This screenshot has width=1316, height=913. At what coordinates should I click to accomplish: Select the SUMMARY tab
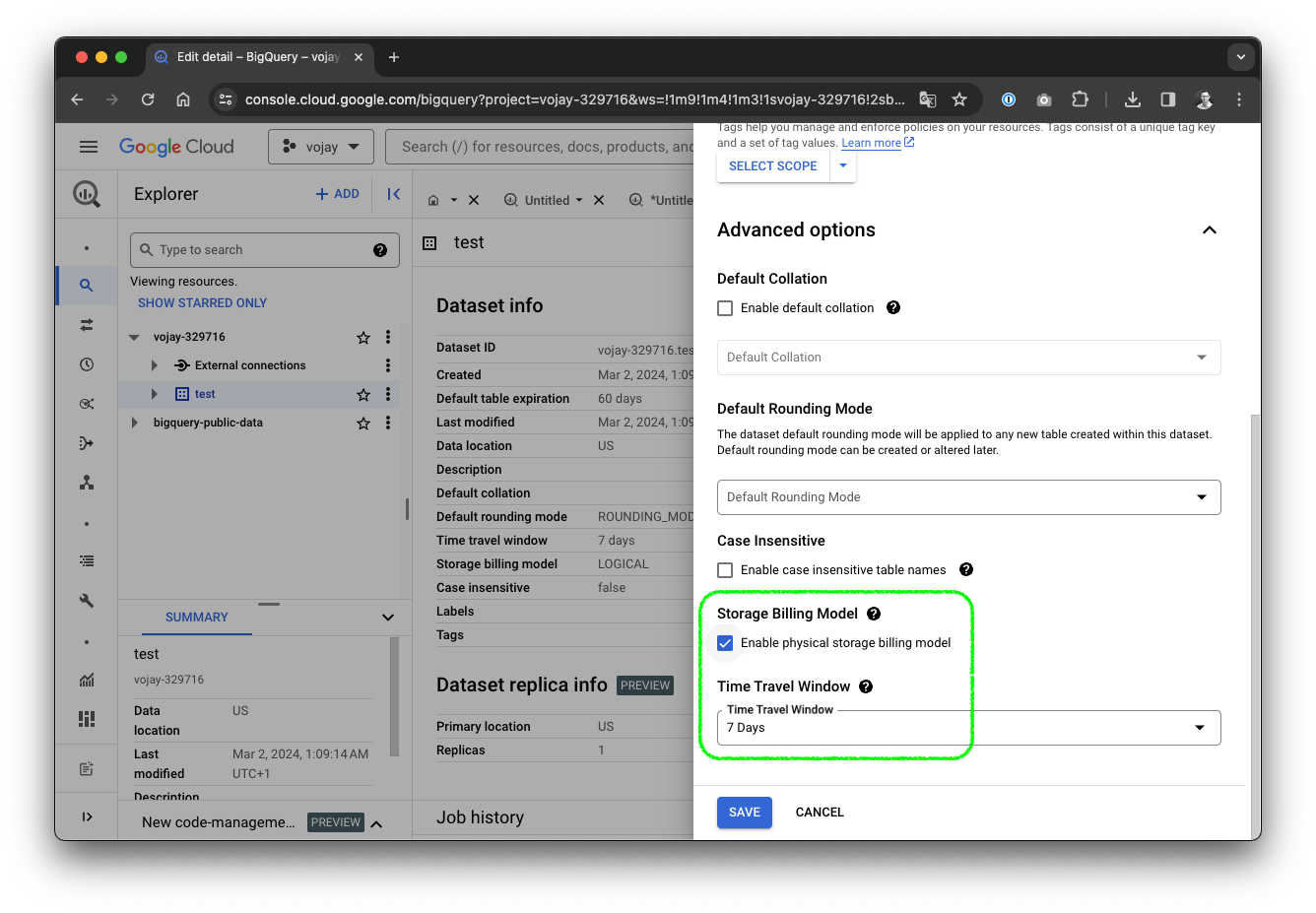coord(196,618)
